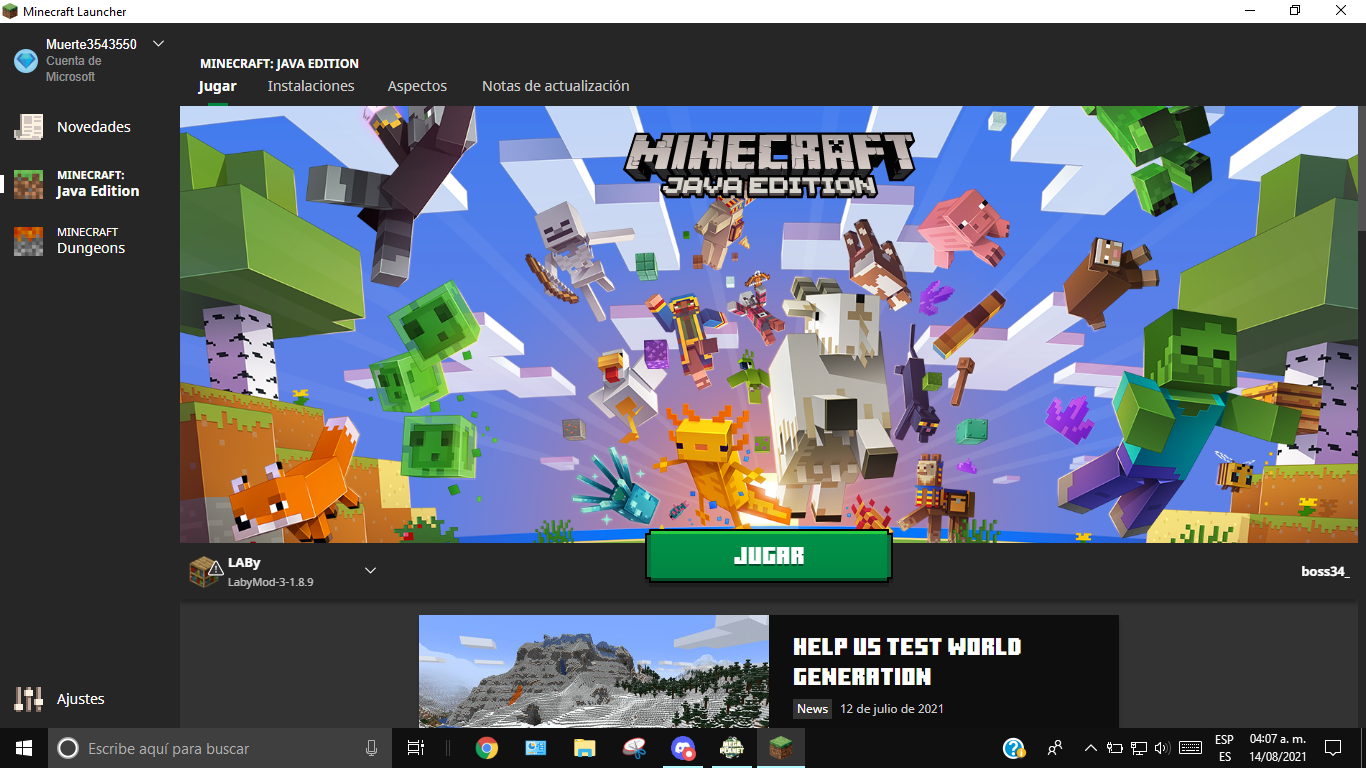Open the Help Us Test World Generation article
This screenshot has width=1366, height=768.
click(907, 661)
